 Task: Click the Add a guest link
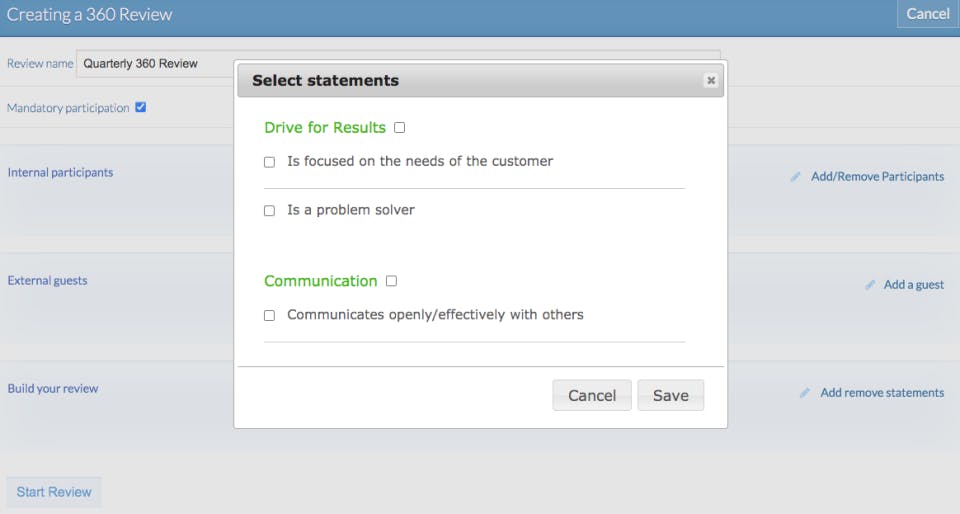point(913,285)
